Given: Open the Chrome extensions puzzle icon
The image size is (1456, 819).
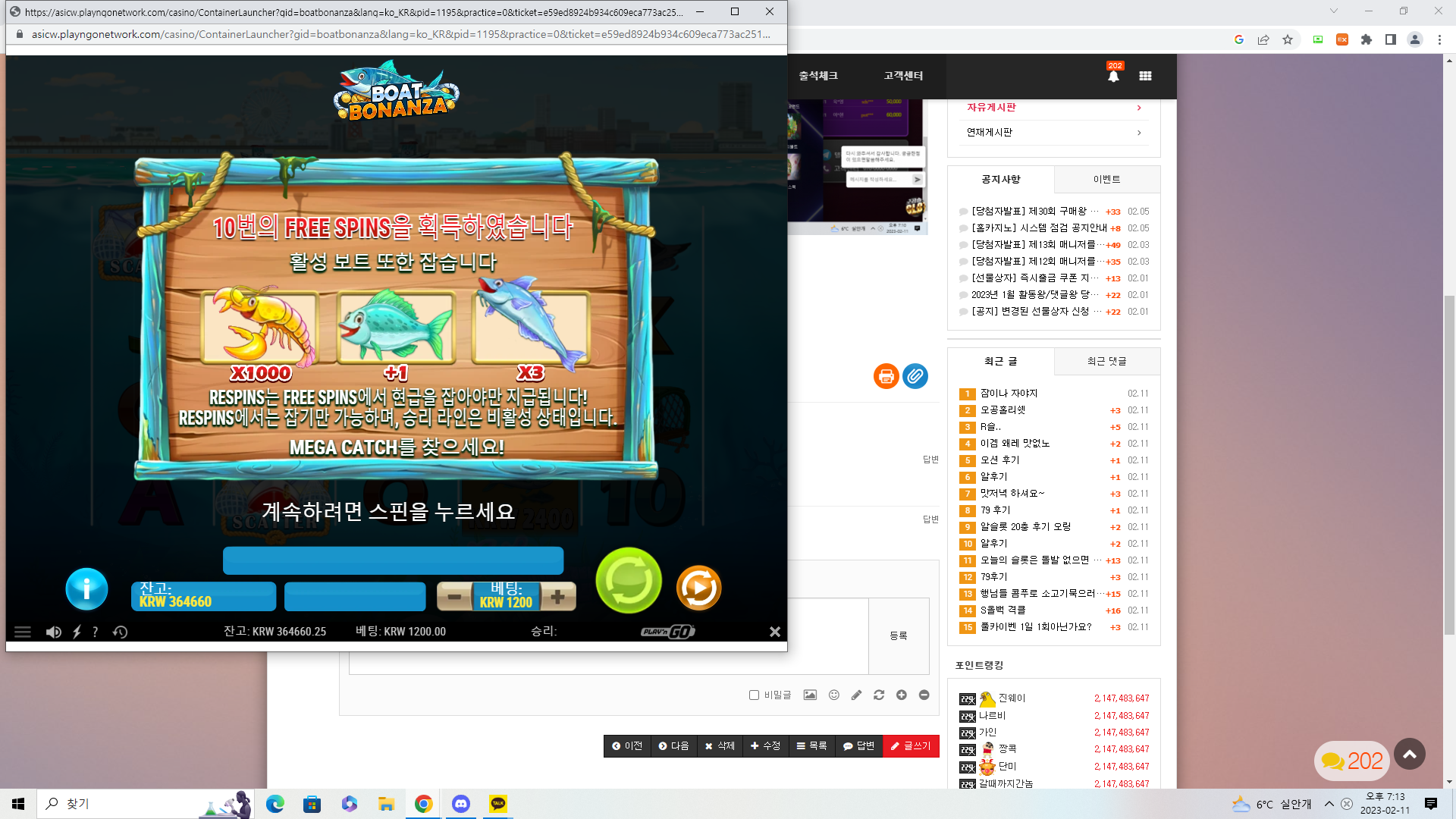Looking at the screenshot, I should coord(1367,40).
